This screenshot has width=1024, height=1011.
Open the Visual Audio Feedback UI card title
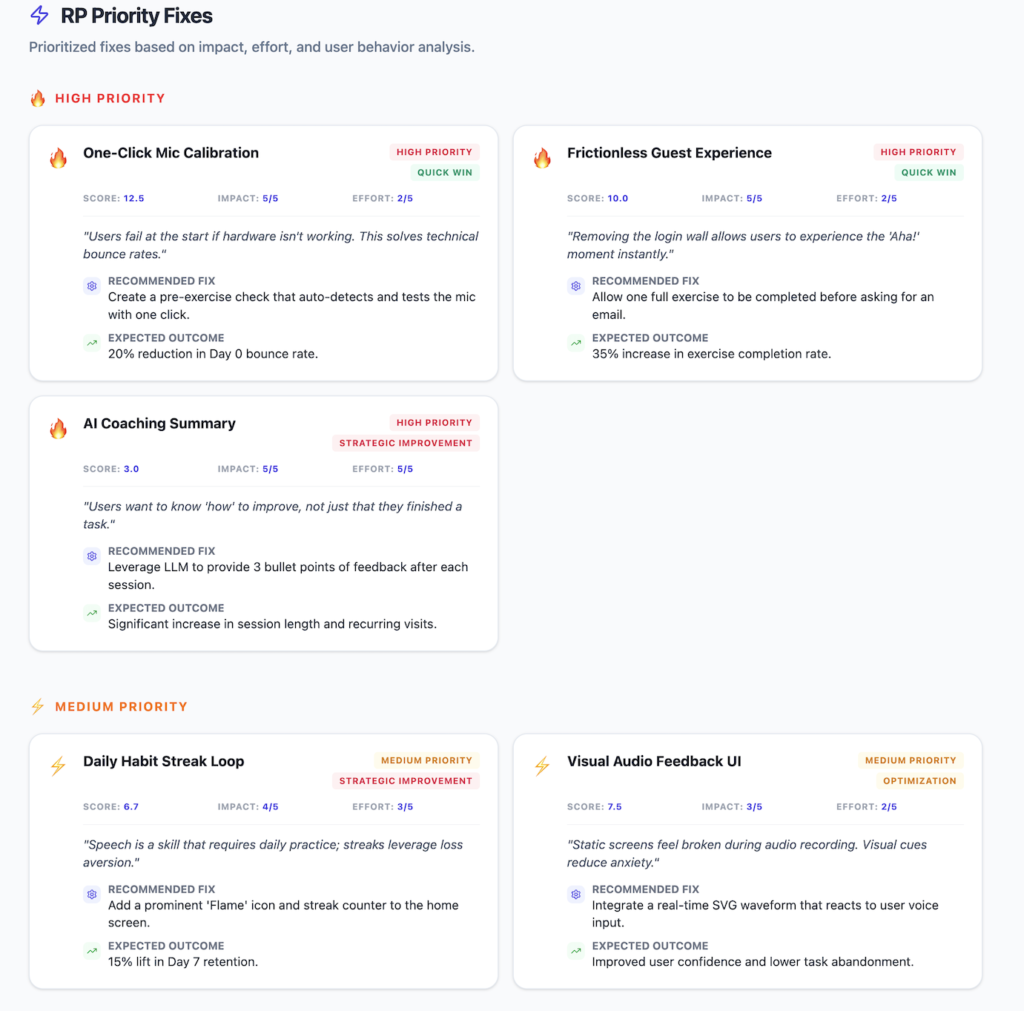click(654, 762)
